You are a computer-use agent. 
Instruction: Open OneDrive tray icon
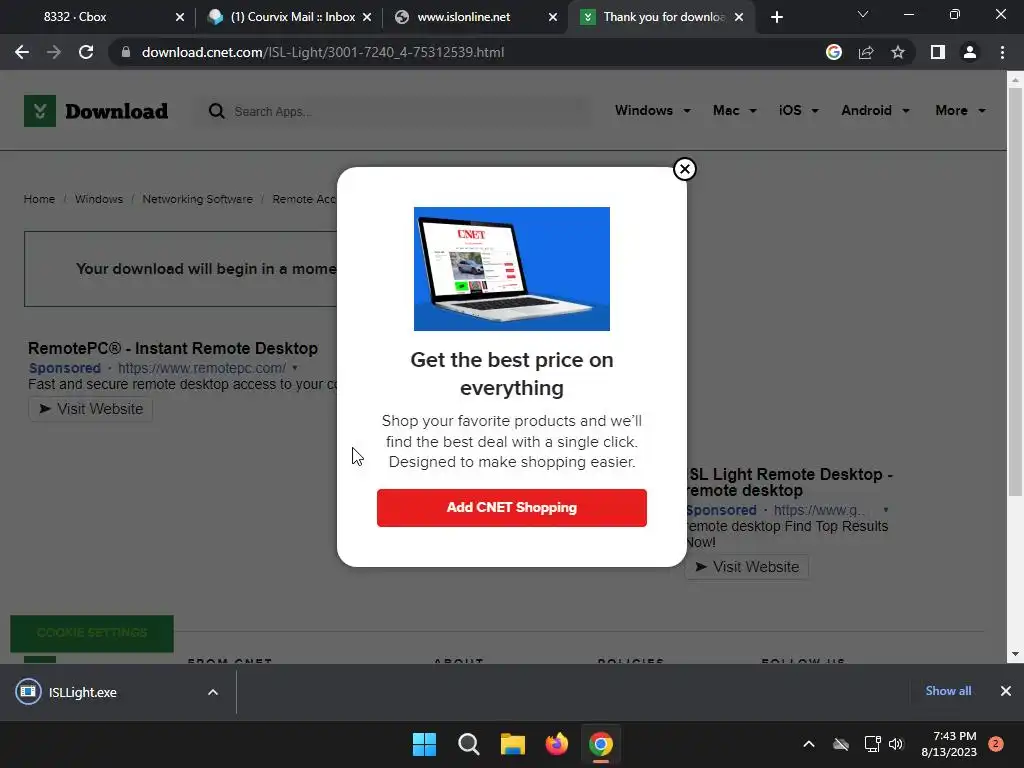[841, 744]
